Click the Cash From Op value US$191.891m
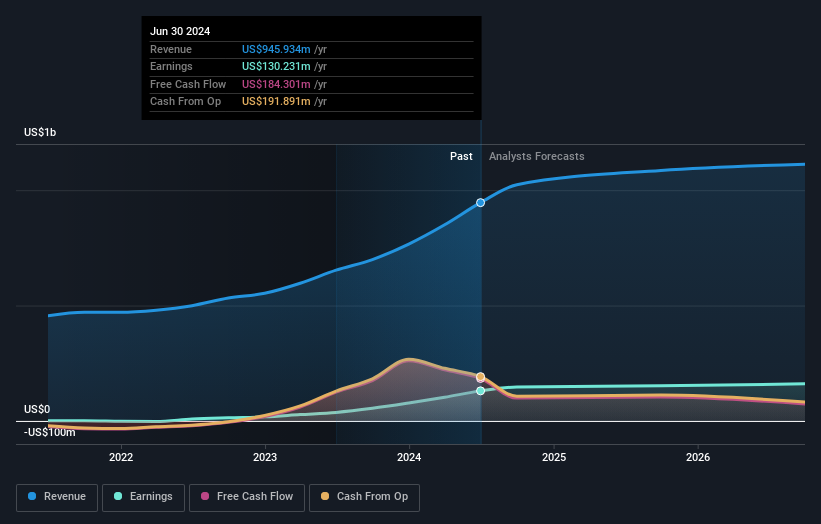Image resolution: width=821 pixels, height=524 pixels. (x=276, y=102)
